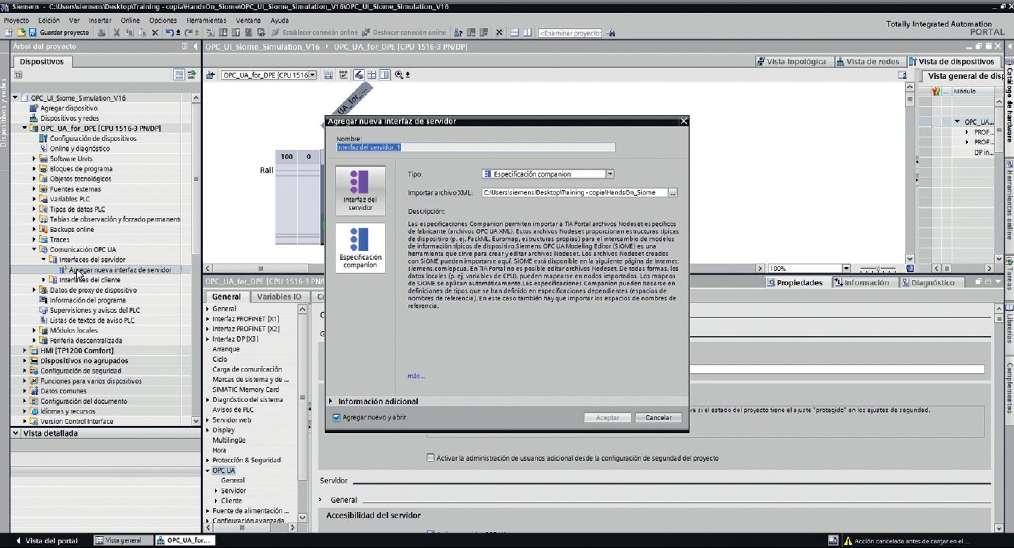Click the Nombre input field in the dialog
Screen dimensions: 1014x548
point(475,148)
